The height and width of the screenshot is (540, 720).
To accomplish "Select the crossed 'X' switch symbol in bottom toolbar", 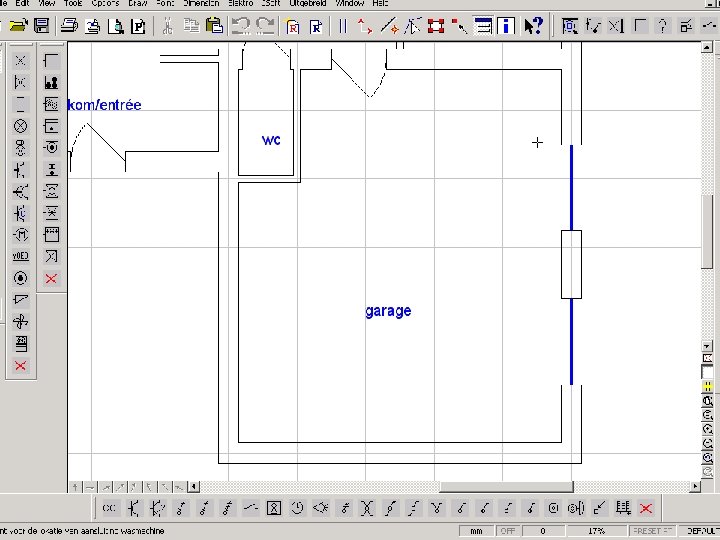I will (x=367, y=508).
